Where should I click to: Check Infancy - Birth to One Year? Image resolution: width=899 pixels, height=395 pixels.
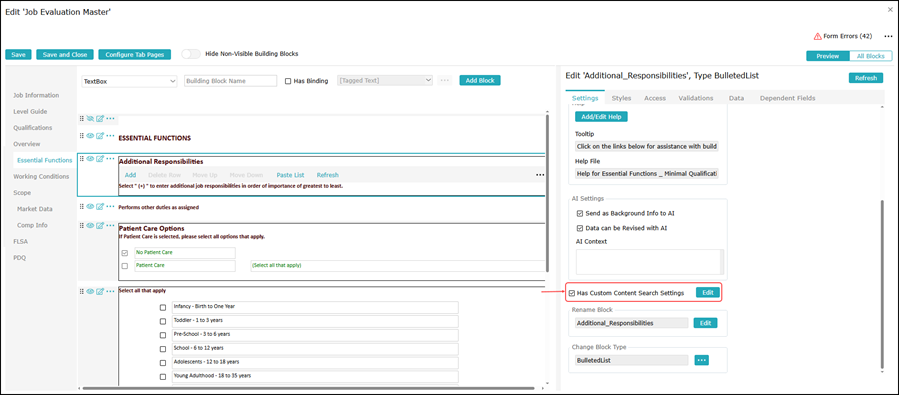(163, 307)
